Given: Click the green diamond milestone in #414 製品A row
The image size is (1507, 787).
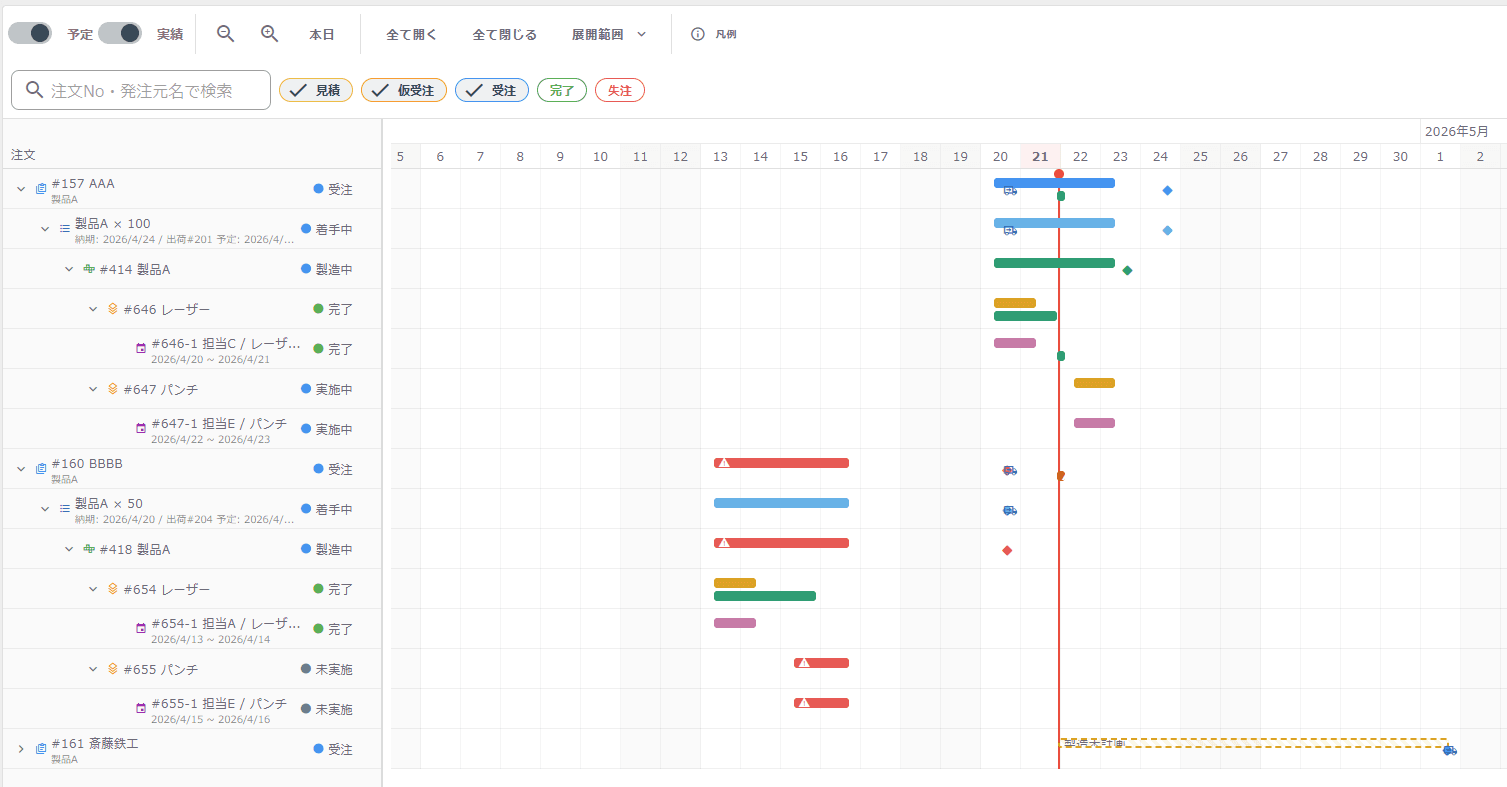Looking at the screenshot, I should point(1127,270).
